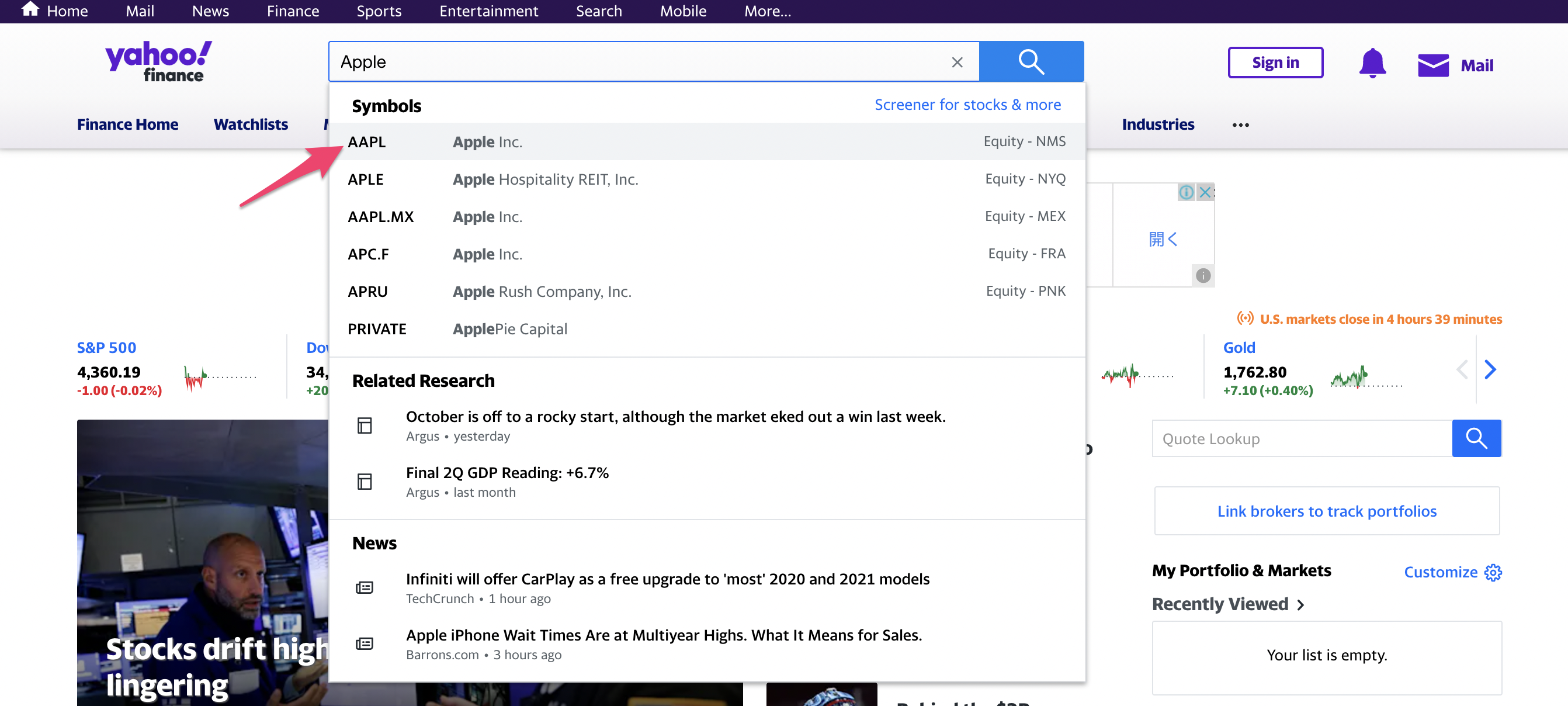Open More... in the top bar

click(x=767, y=11)
